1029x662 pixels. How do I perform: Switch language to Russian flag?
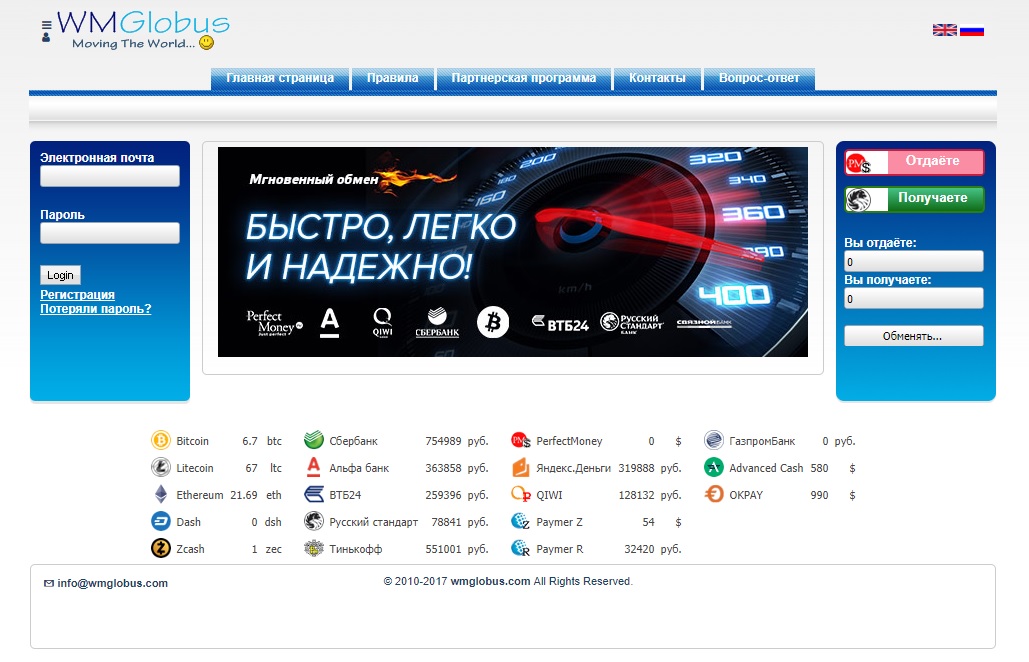pos(971,30)
